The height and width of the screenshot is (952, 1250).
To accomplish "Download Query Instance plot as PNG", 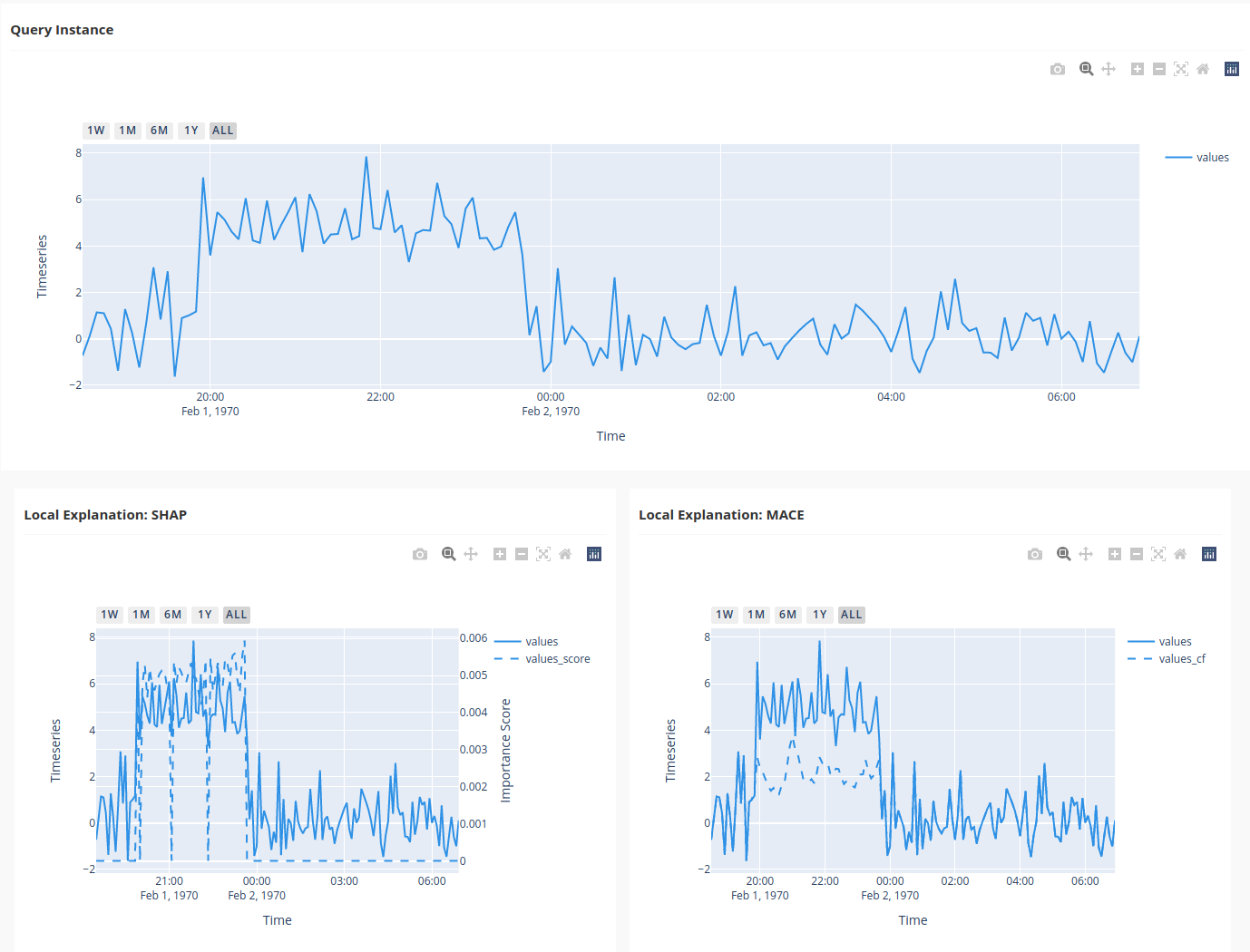I will 1058,69.
